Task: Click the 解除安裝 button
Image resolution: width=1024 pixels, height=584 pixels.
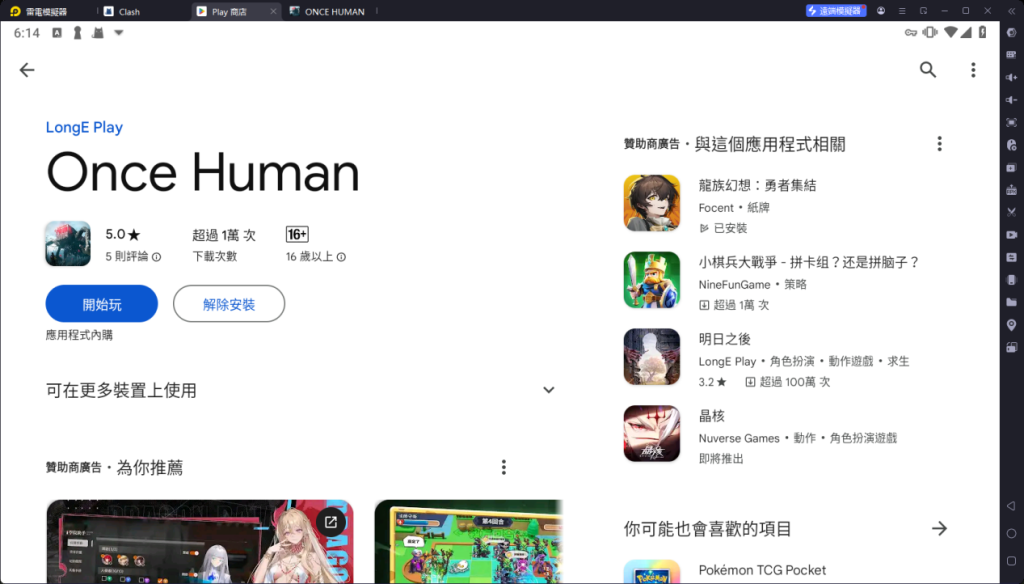Action: pyautogui.click(x=229, y=304)
